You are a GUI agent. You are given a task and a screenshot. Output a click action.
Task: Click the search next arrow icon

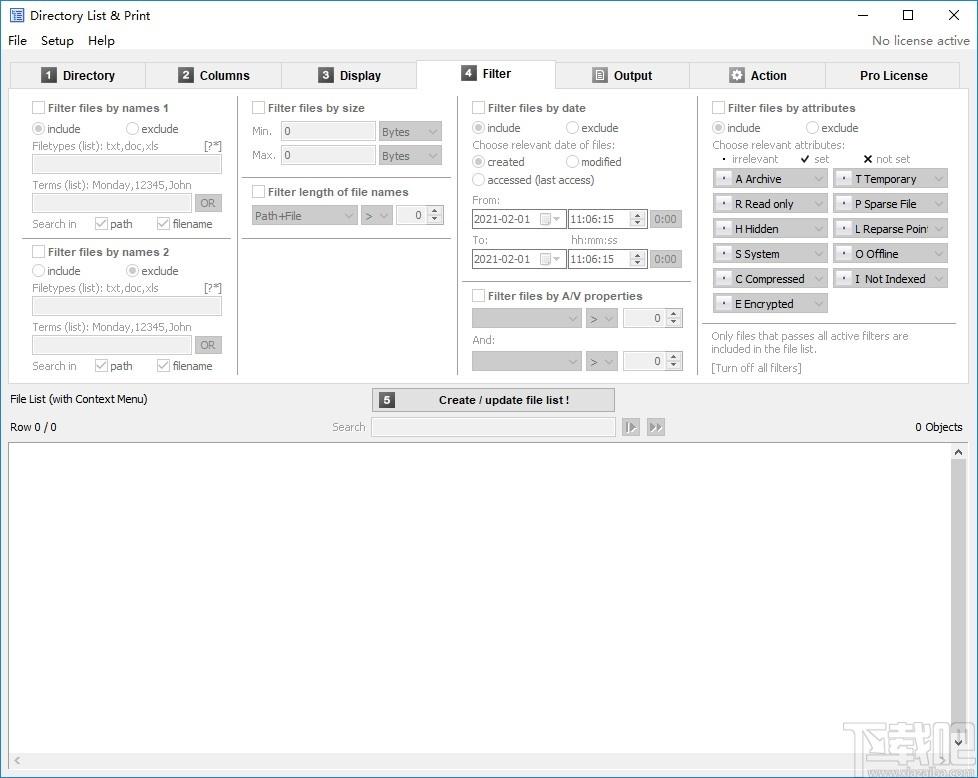tap(631, 427)
